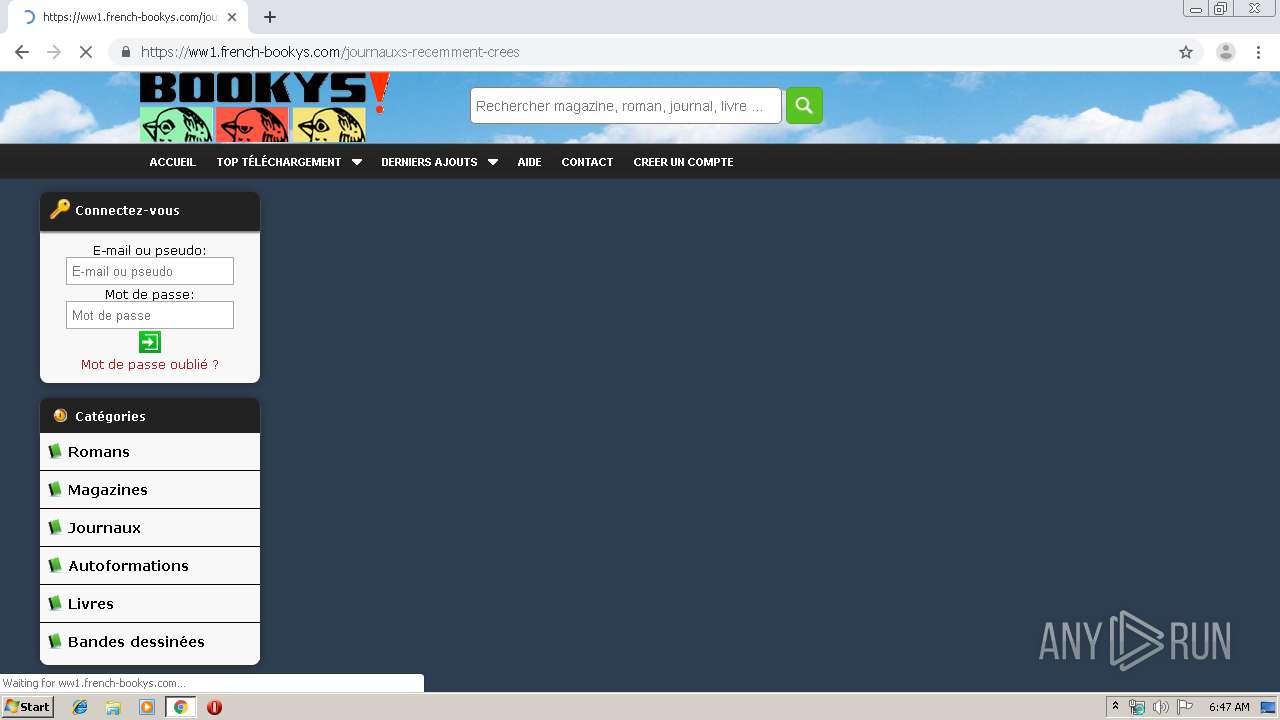The width and height of the screenshot is (1280, 720).
Task: Open the Windows Start menu
Action: pos(27,707)
